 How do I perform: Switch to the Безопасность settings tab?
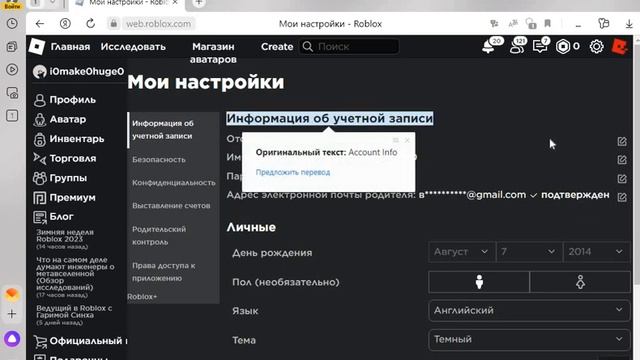159,160
